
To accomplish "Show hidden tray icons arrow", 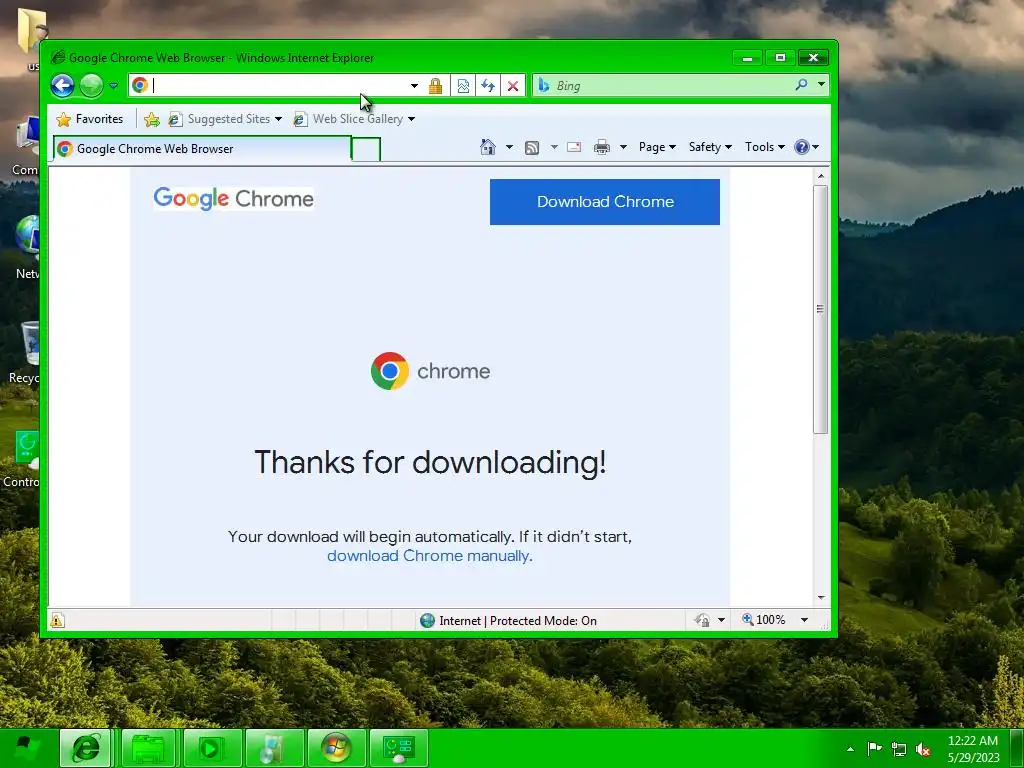I will (x=850, y=748).
